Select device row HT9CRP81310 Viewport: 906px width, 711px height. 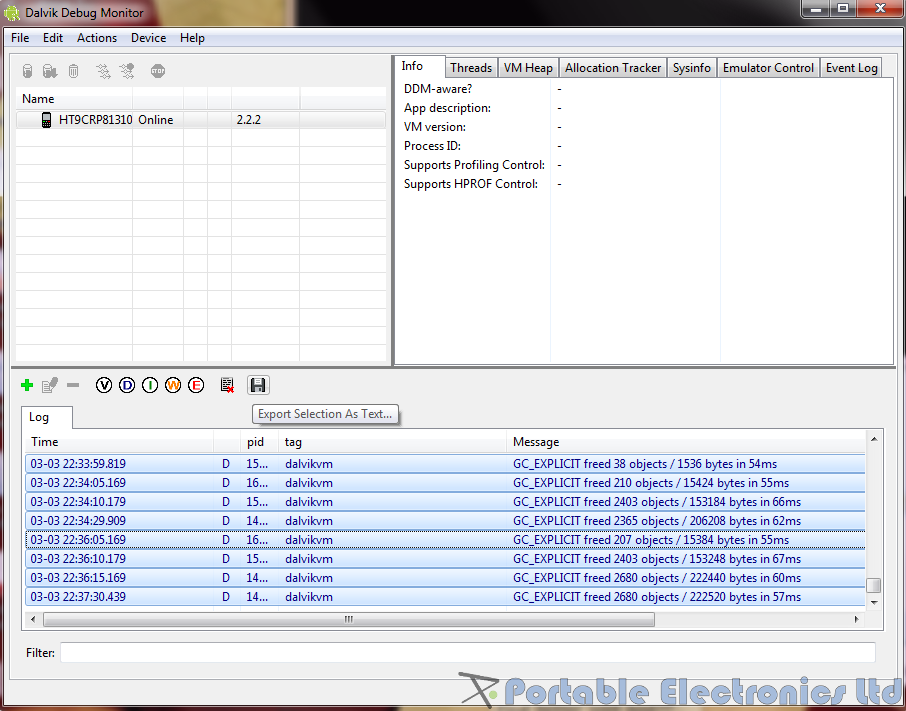tap(201, 120)
